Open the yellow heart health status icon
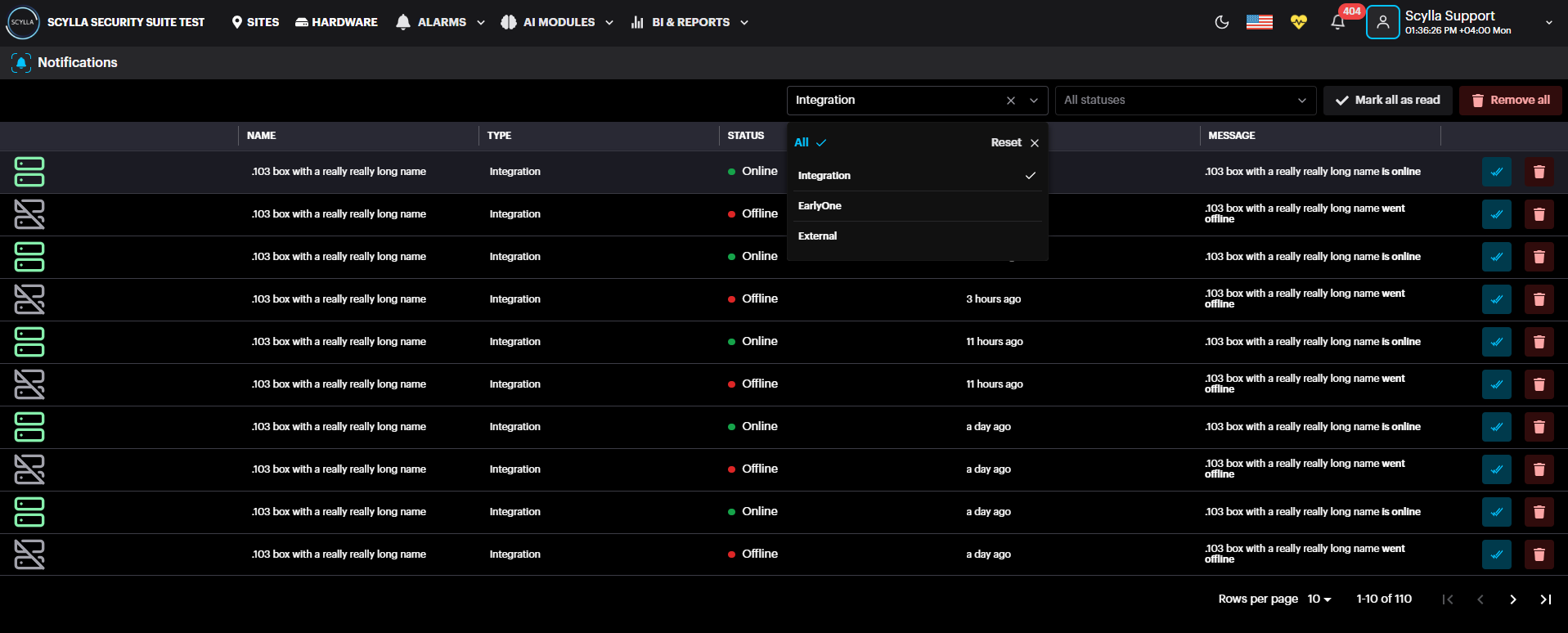 click(x=1298, y=22)
